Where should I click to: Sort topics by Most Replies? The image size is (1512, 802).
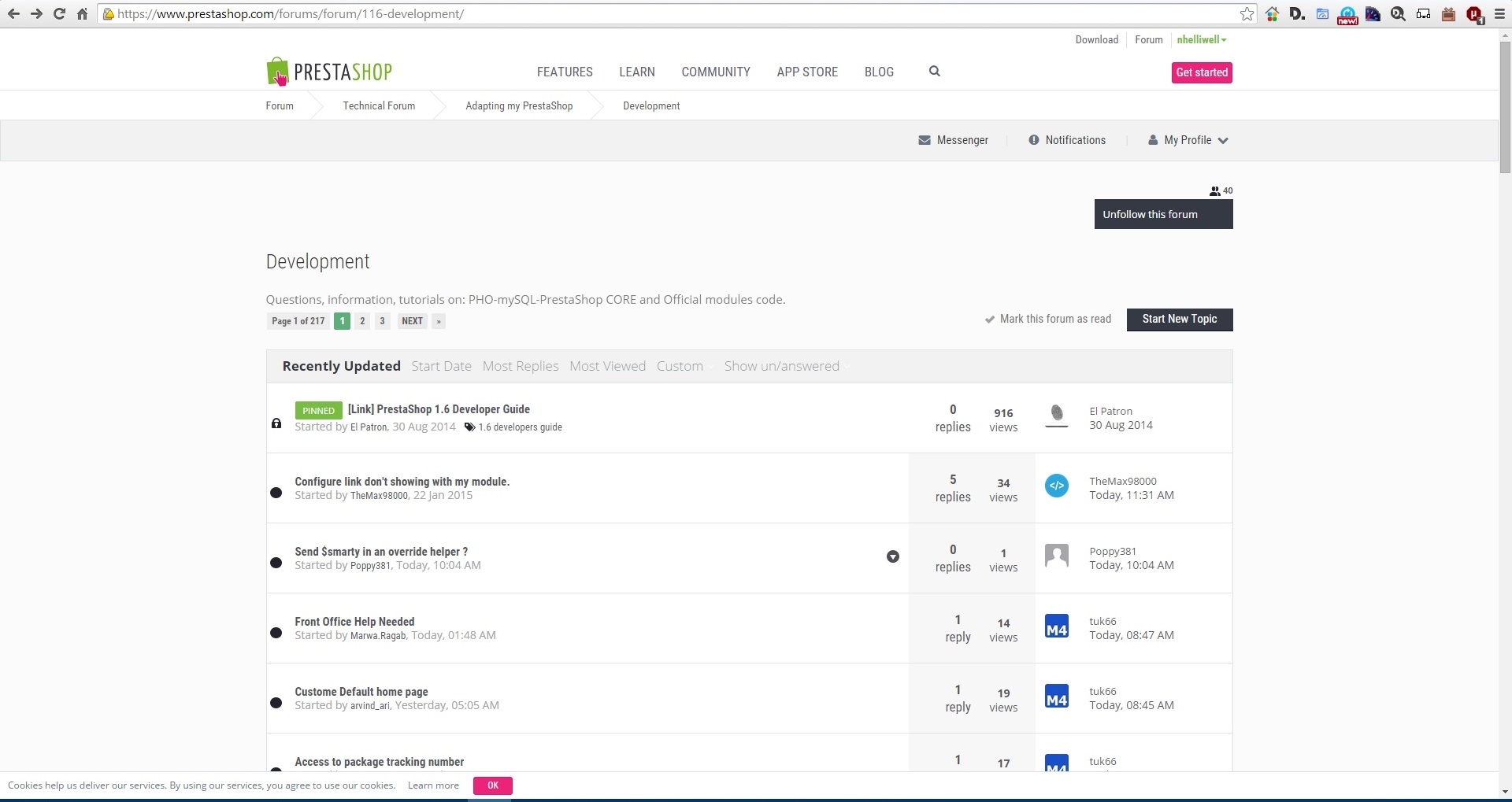[x=521, y=366]
